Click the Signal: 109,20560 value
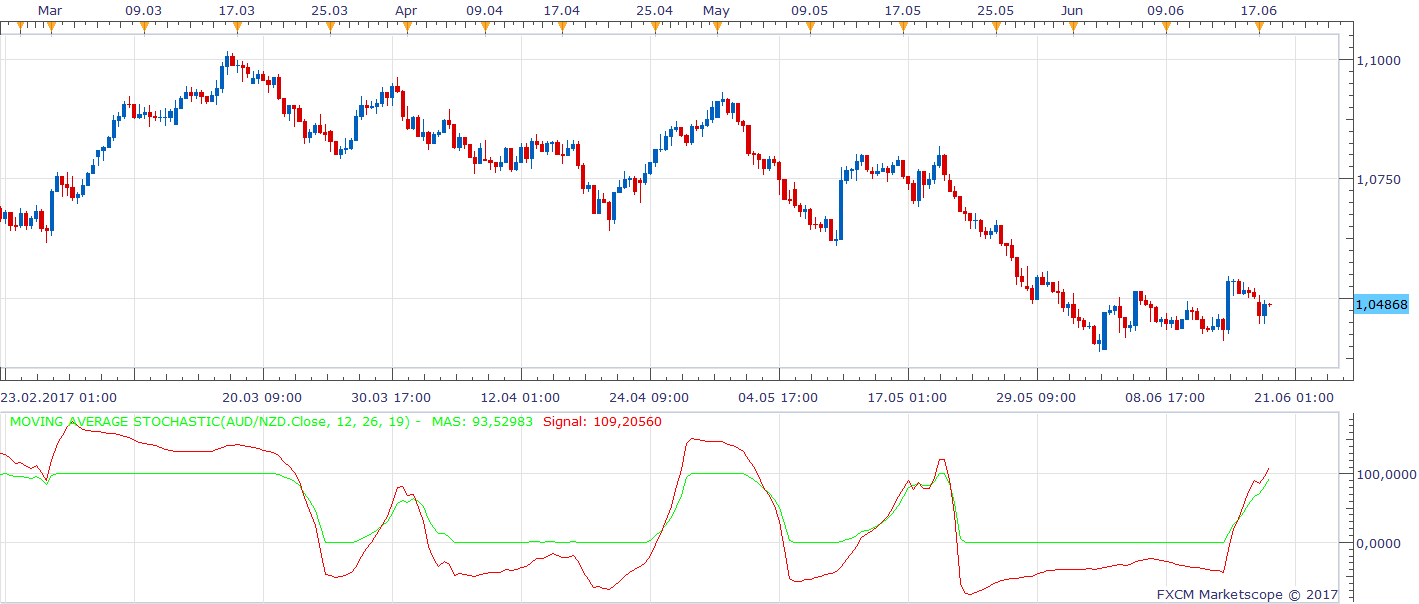1419x604 pixels. [x=602, y=422]
